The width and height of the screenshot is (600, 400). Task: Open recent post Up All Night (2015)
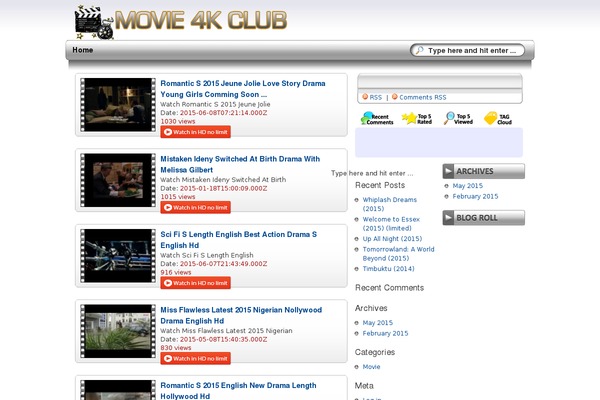(x=392, y=238)
